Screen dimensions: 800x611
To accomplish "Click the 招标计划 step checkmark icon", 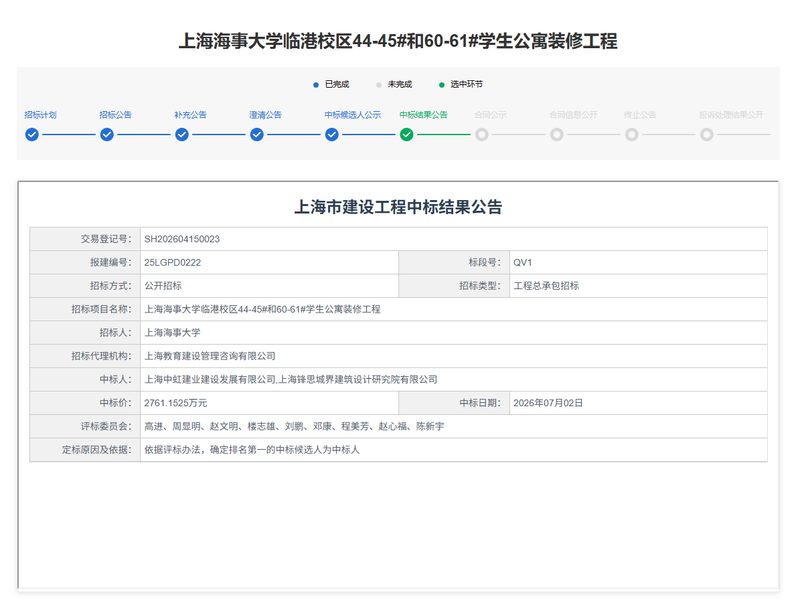I will point(32,135).
